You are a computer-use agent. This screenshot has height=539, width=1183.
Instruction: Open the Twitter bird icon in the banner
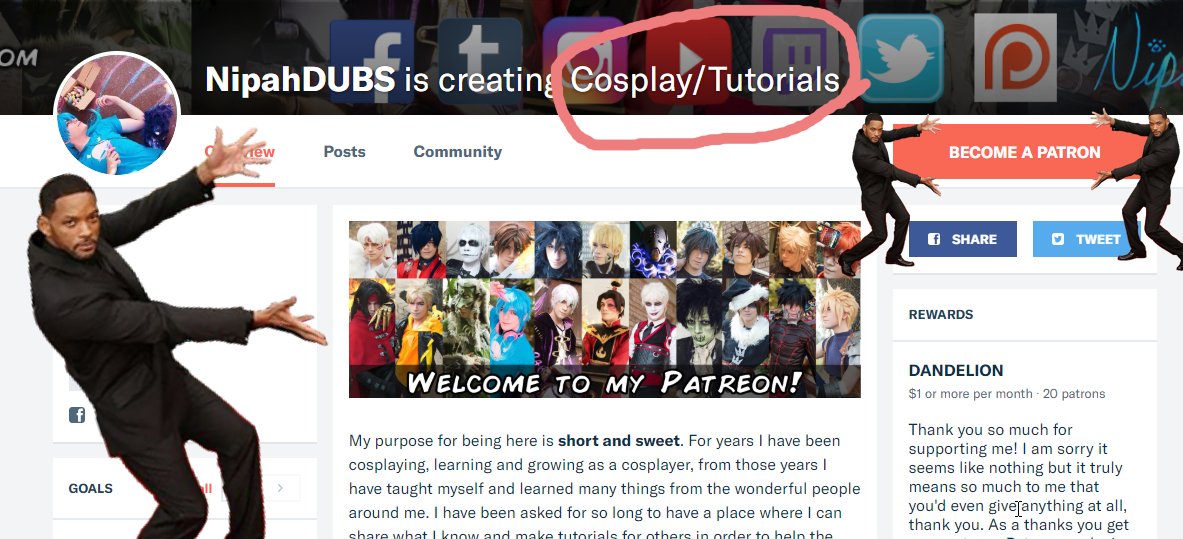click(901, 58)
